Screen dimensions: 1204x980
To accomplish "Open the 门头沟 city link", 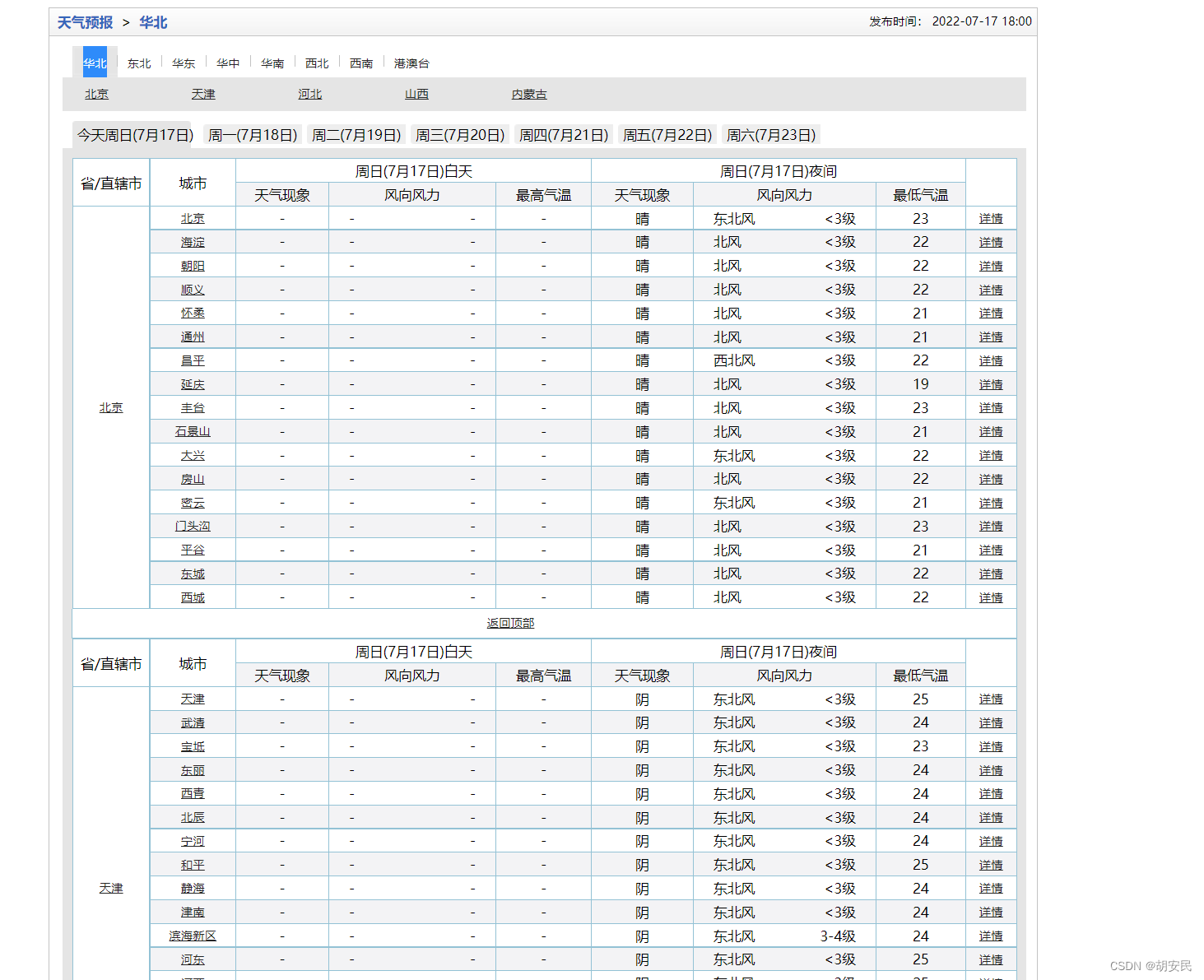I will pos(193,527).
